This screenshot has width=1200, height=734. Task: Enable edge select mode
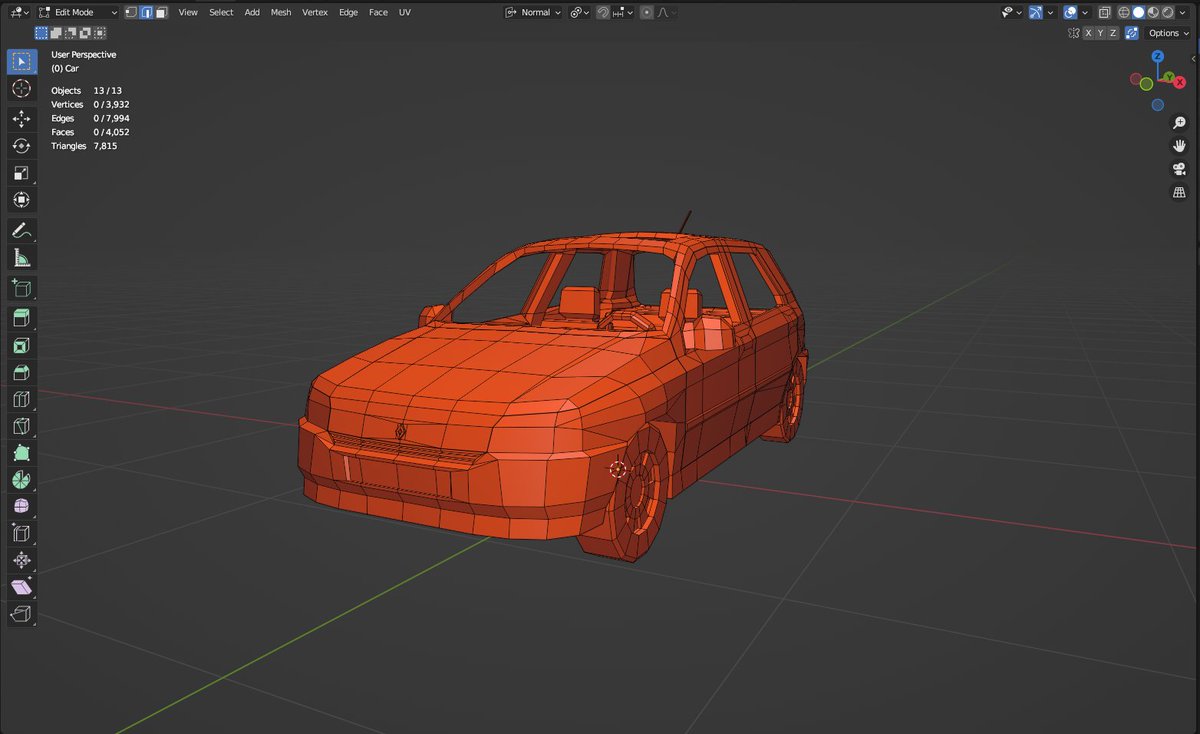(146, 12)
